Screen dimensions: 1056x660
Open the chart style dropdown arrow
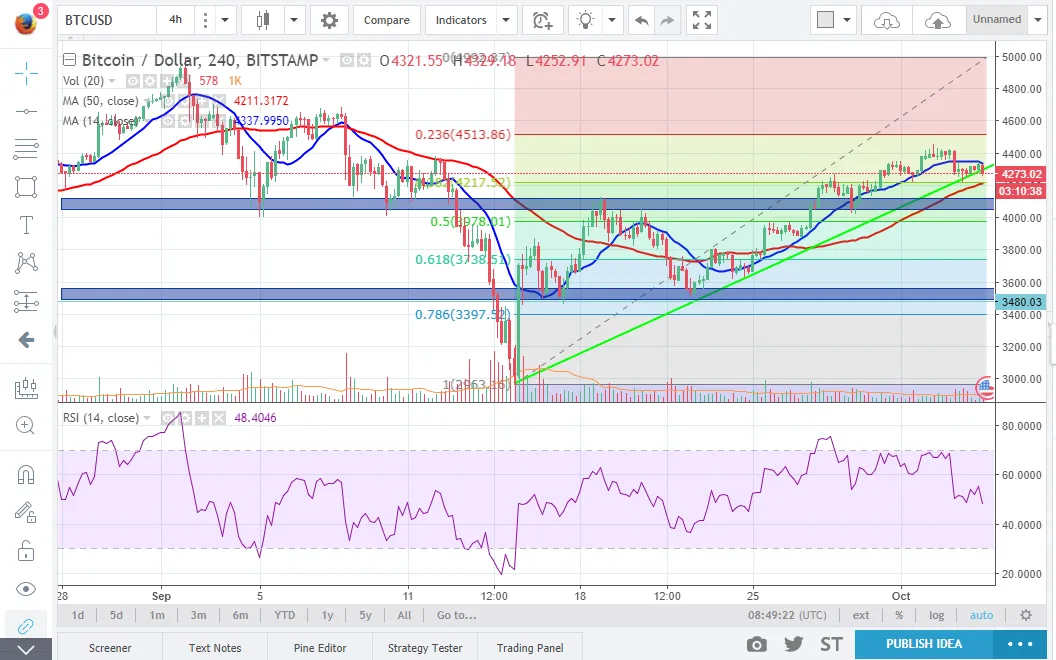294,20
